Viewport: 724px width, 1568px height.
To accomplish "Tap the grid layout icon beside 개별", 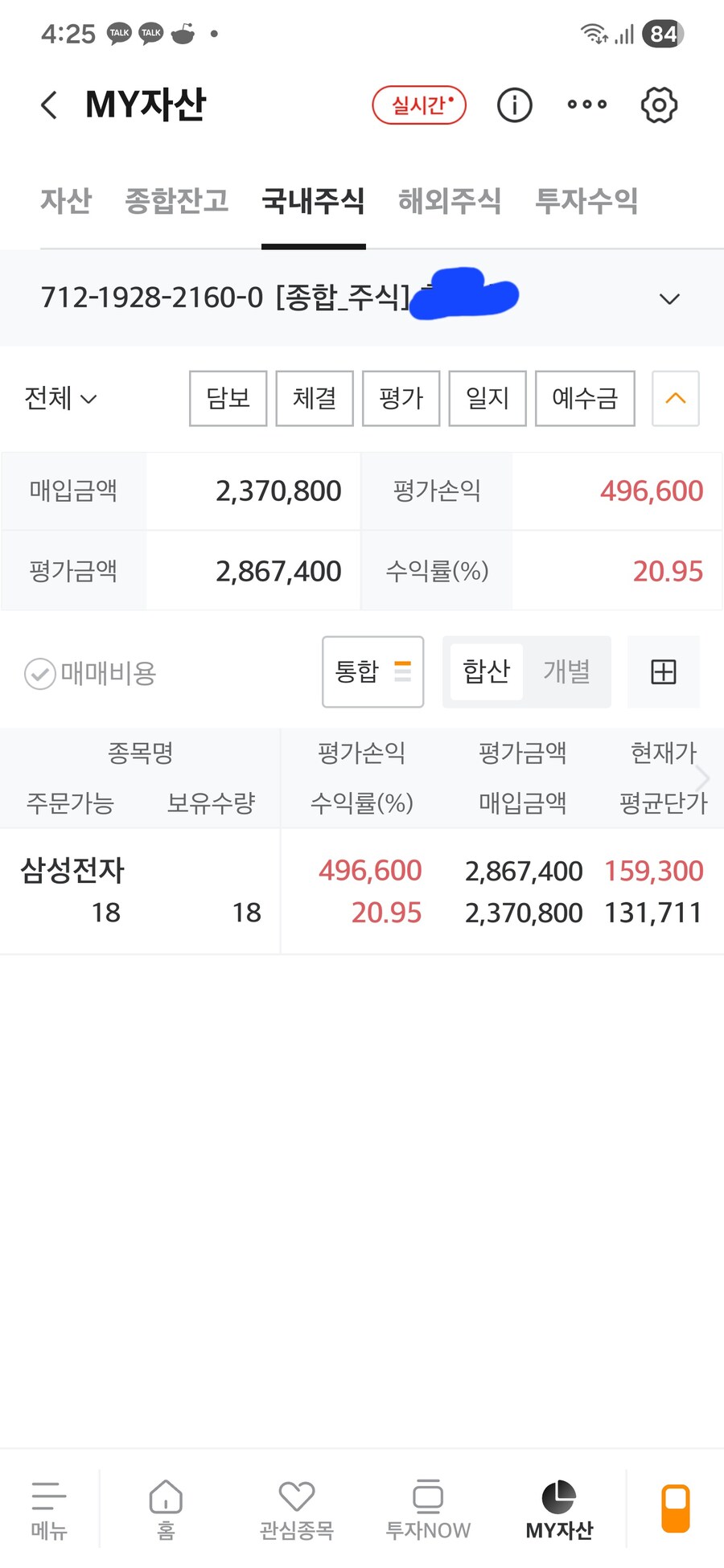I will click(663, 671).
